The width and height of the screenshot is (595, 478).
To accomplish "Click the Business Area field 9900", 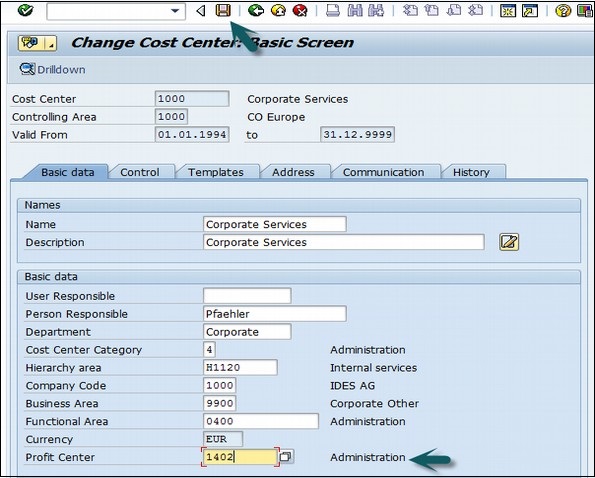I will 219,403.
